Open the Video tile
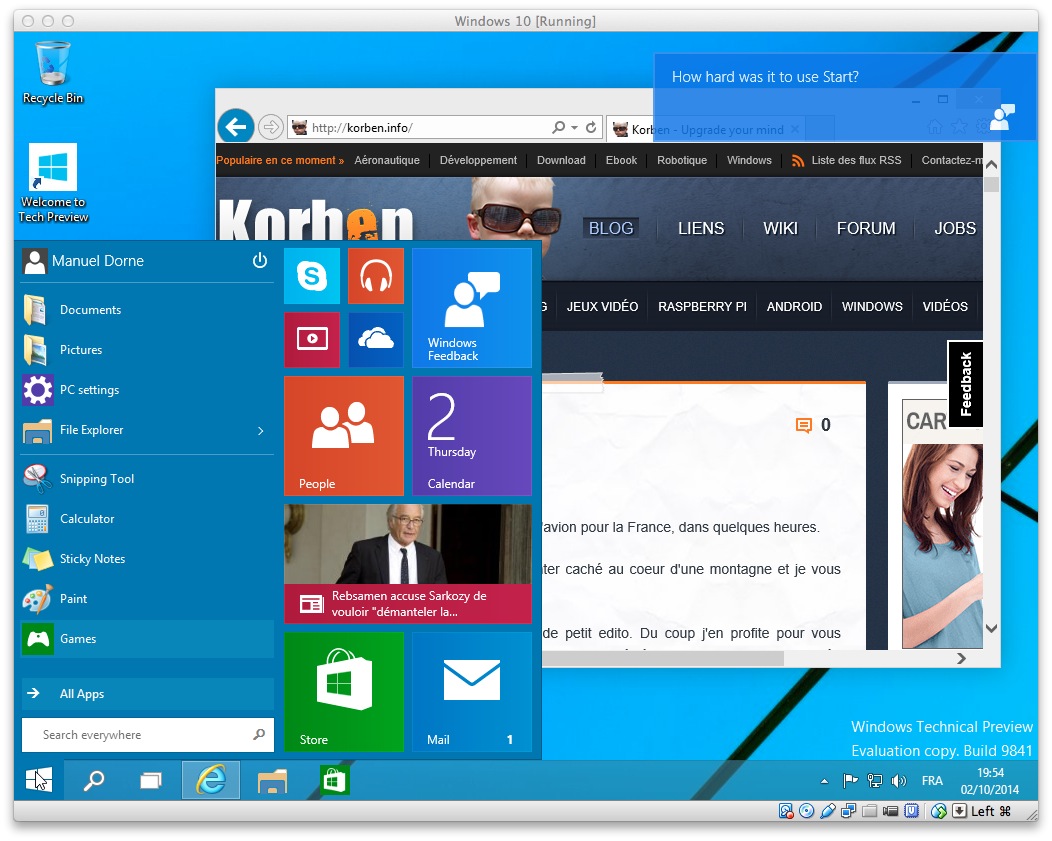Viewport: 1052px width, 841px height. (x=312, y=339)
